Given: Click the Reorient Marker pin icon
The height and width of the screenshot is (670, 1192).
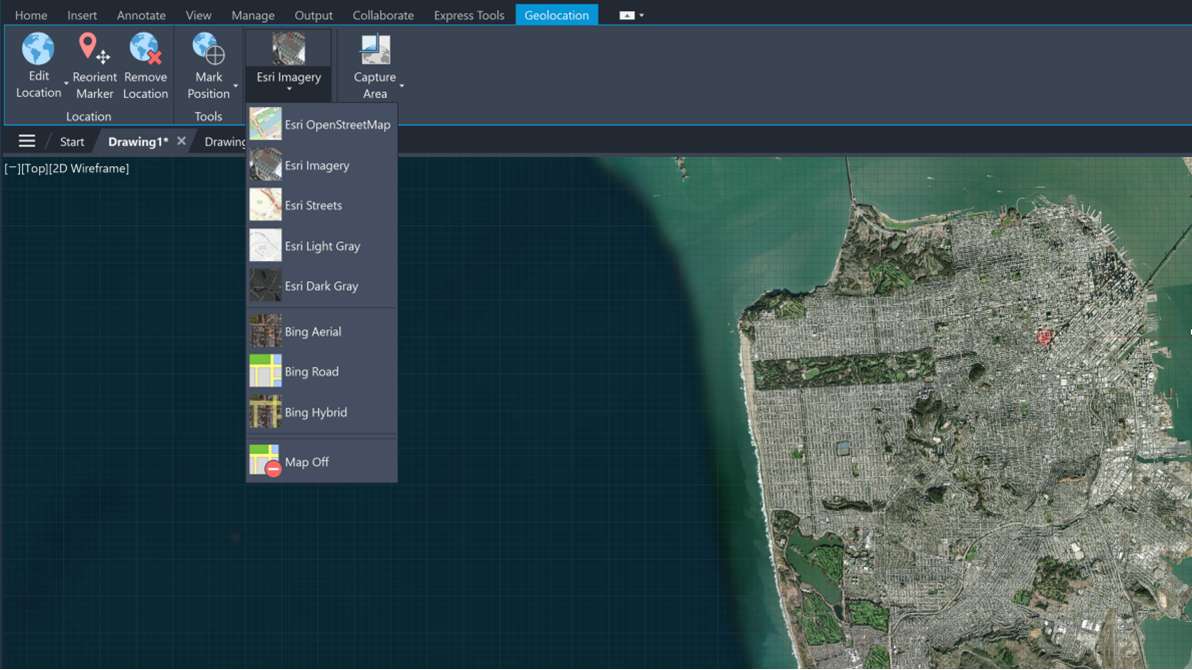Looking at the screenshot, I should [x=94, y=49].
